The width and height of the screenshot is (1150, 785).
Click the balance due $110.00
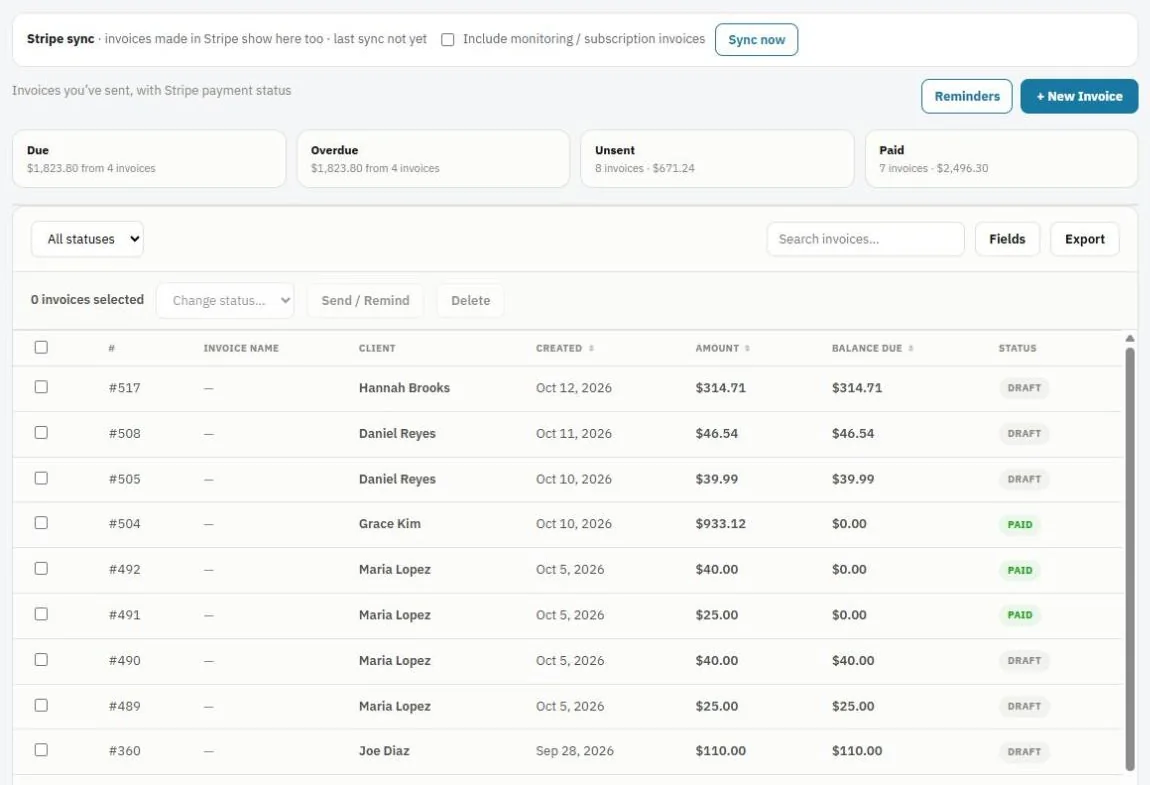click(857, 751)
